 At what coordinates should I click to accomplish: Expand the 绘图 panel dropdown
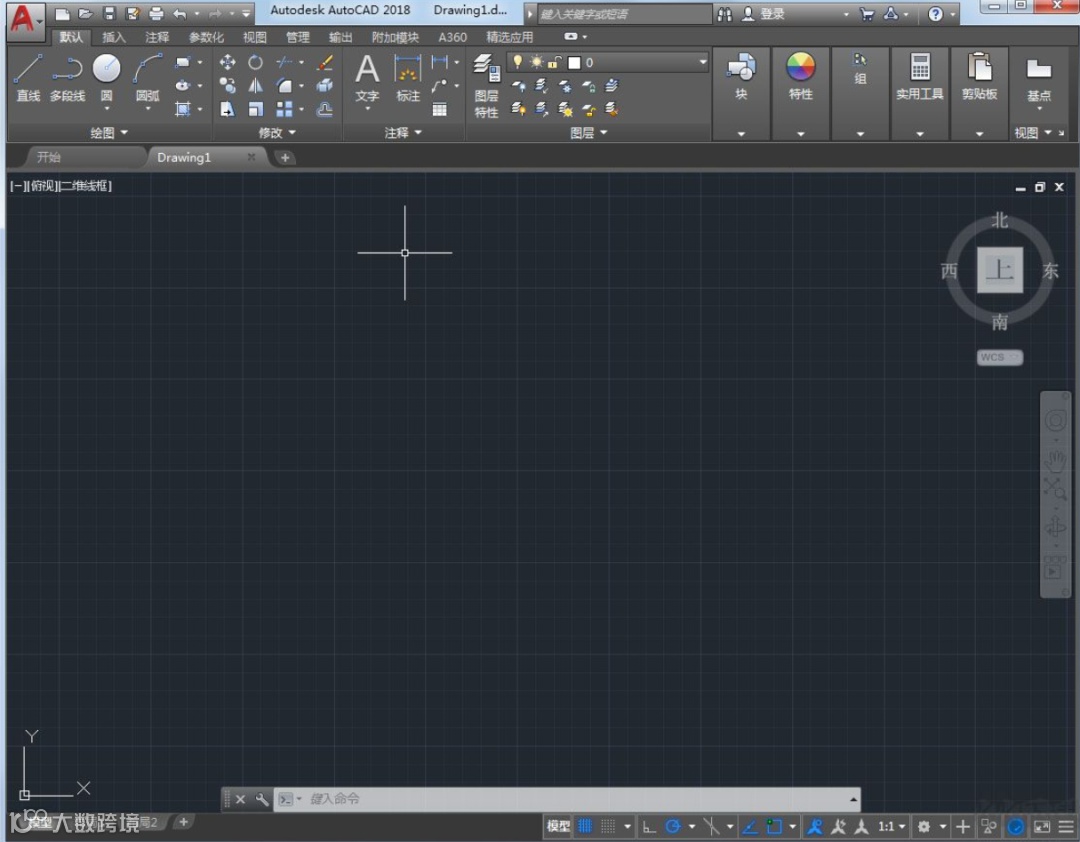[109, 133]
